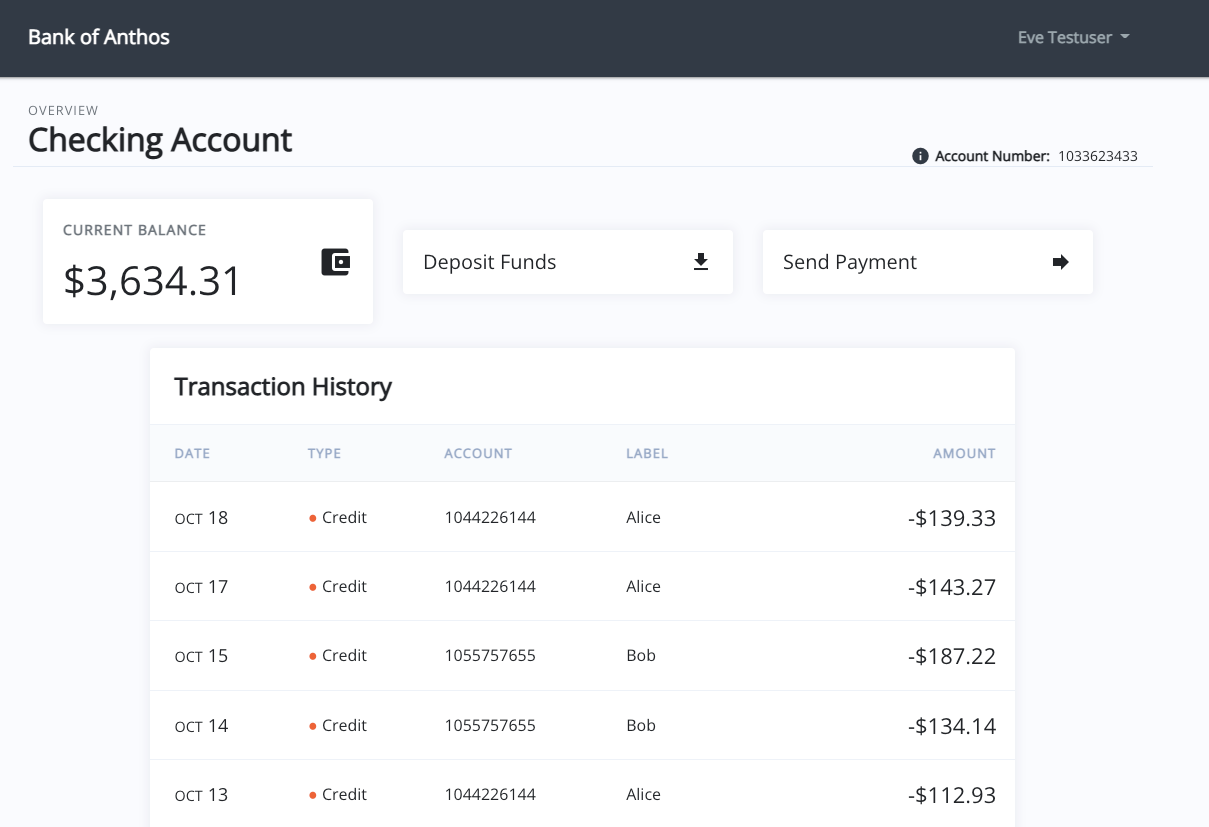Viewport: 1209px width, 827px height.
Task: Click the DATE column header
Action: tap(192, 453)
